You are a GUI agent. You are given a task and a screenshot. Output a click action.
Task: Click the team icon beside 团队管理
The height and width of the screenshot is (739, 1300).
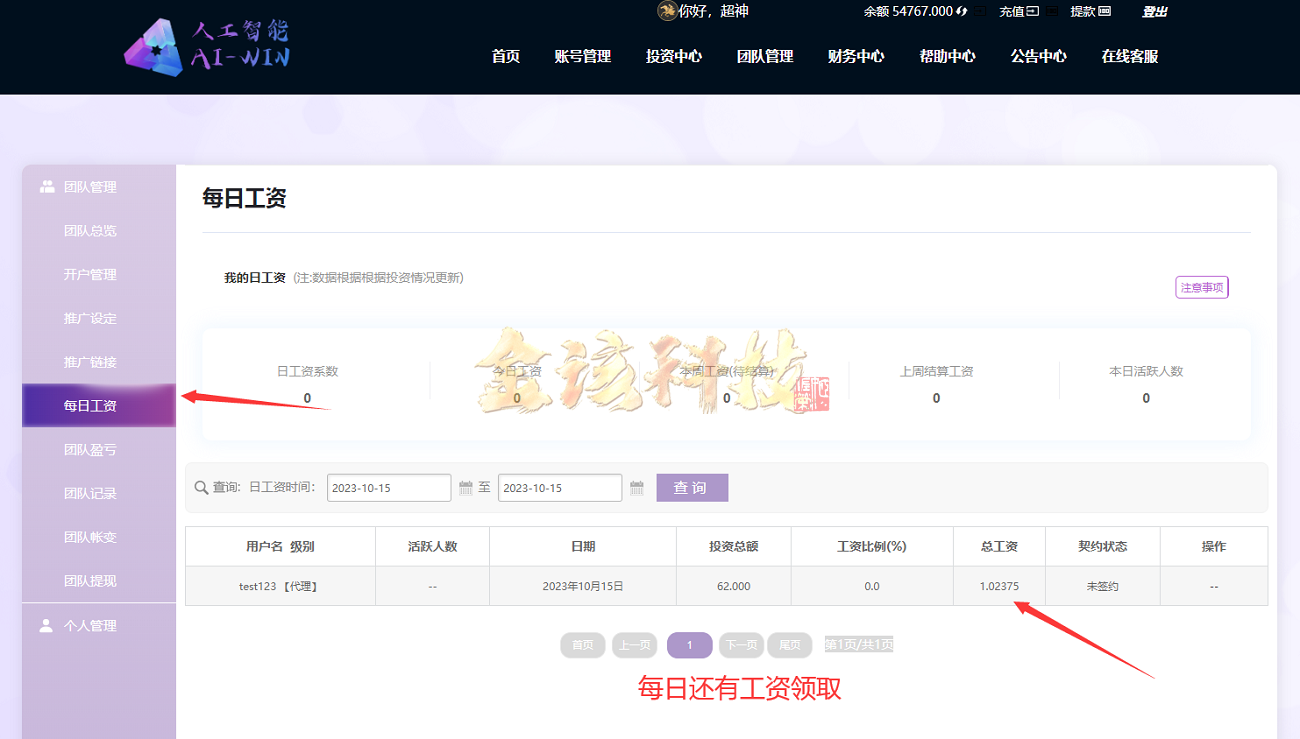(x=47, y=186)
